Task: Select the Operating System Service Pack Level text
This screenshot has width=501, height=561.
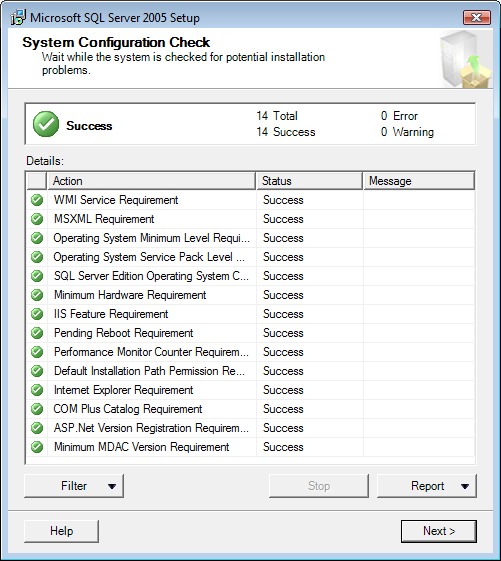Action: [149, 257]
